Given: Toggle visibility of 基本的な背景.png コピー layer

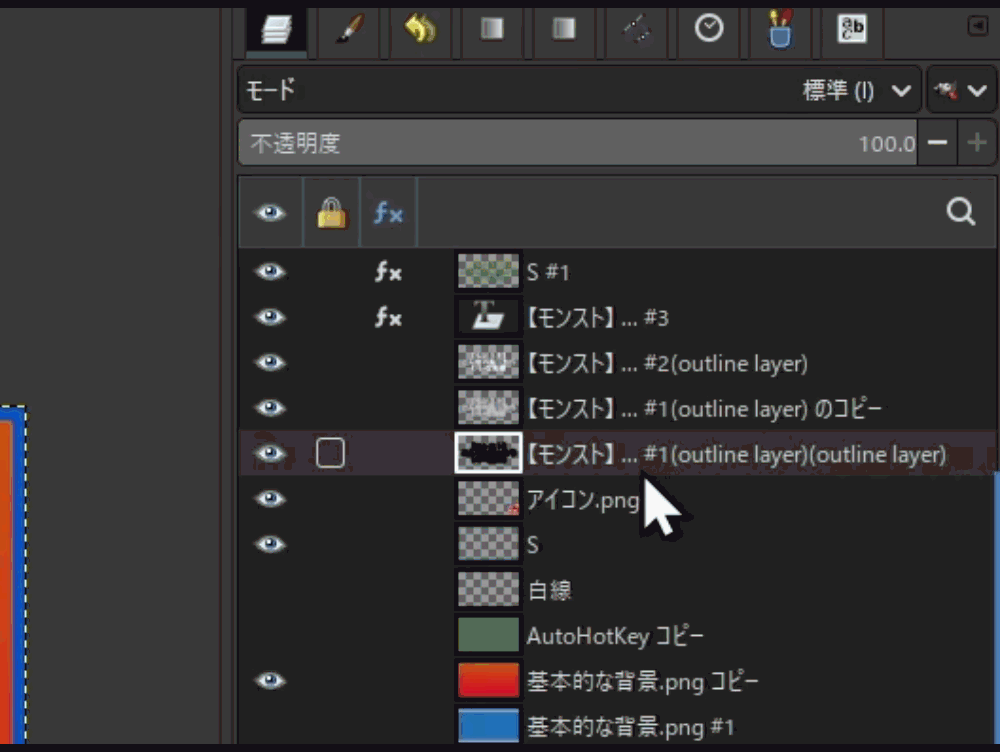Looking at the screenshot, I should tap(270, 681).
